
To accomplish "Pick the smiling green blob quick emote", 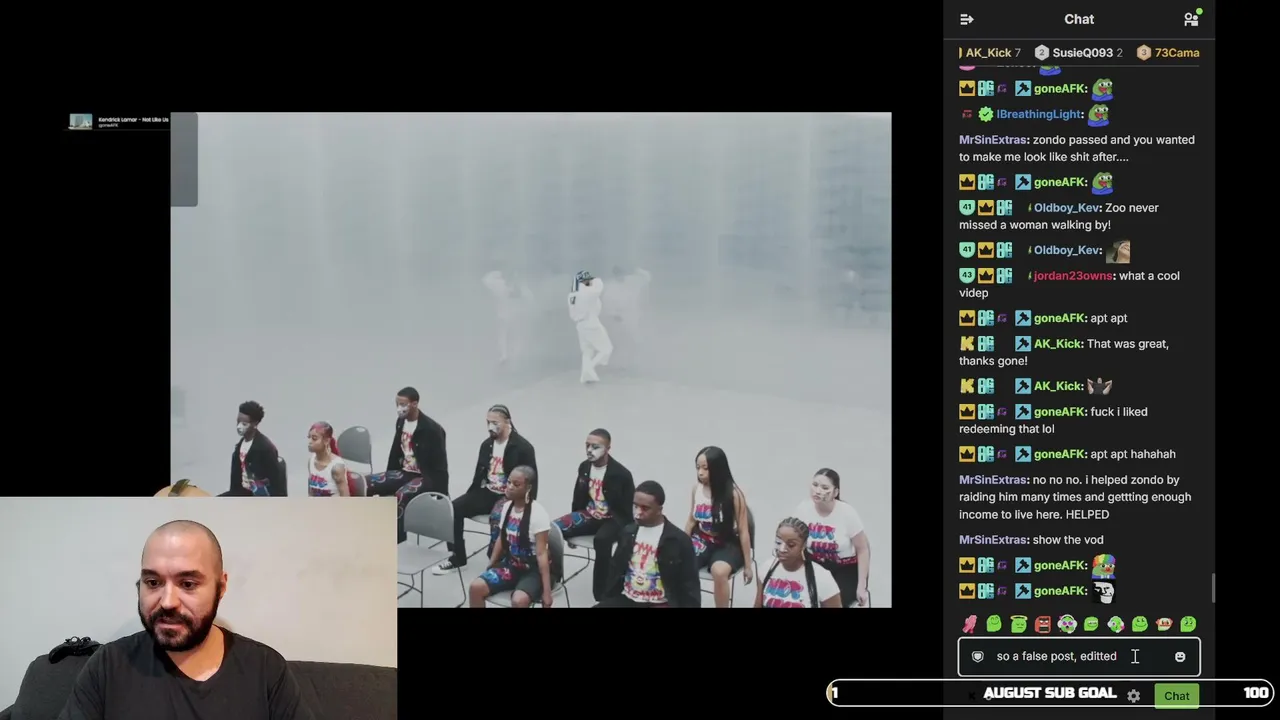I will pos(1140,625).
